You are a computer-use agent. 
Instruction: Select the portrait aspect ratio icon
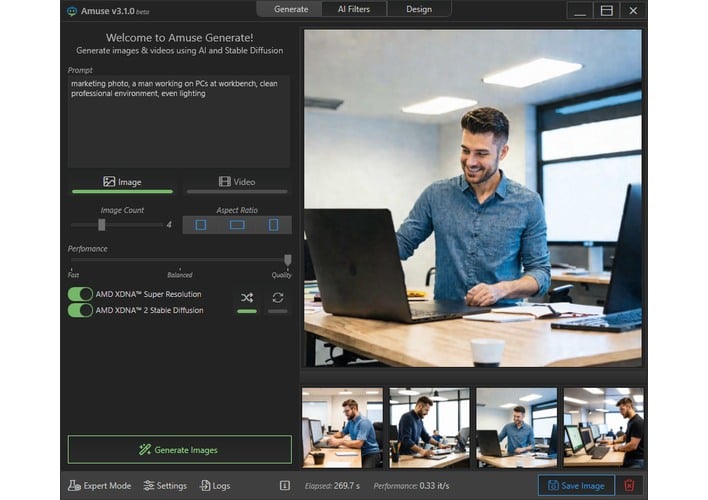pos(273,225)
